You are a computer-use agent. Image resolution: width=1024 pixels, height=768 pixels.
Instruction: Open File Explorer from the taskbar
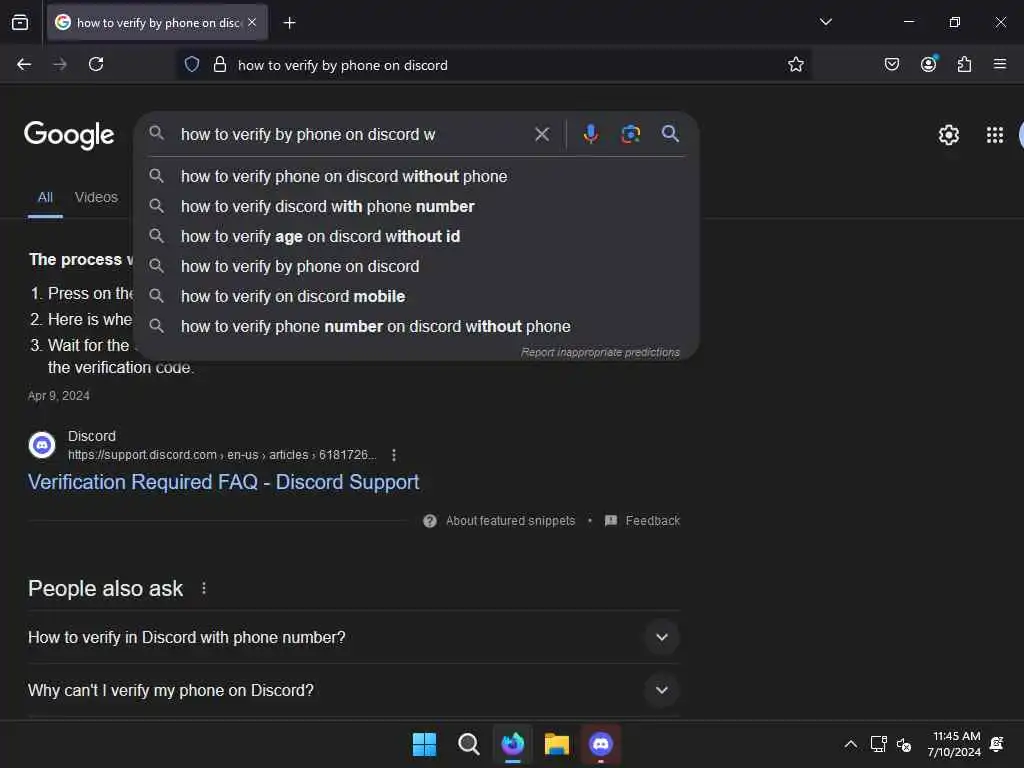pos(556,744)
